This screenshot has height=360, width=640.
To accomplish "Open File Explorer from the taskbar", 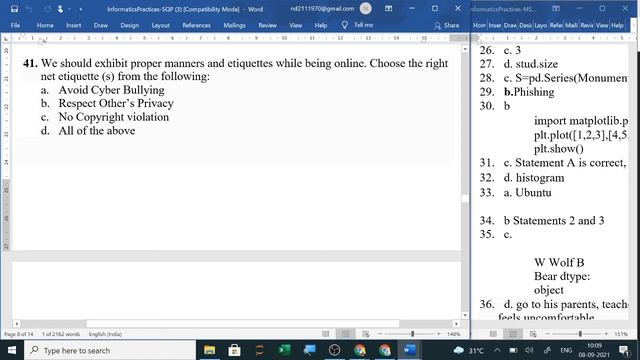I will point(210,350).
